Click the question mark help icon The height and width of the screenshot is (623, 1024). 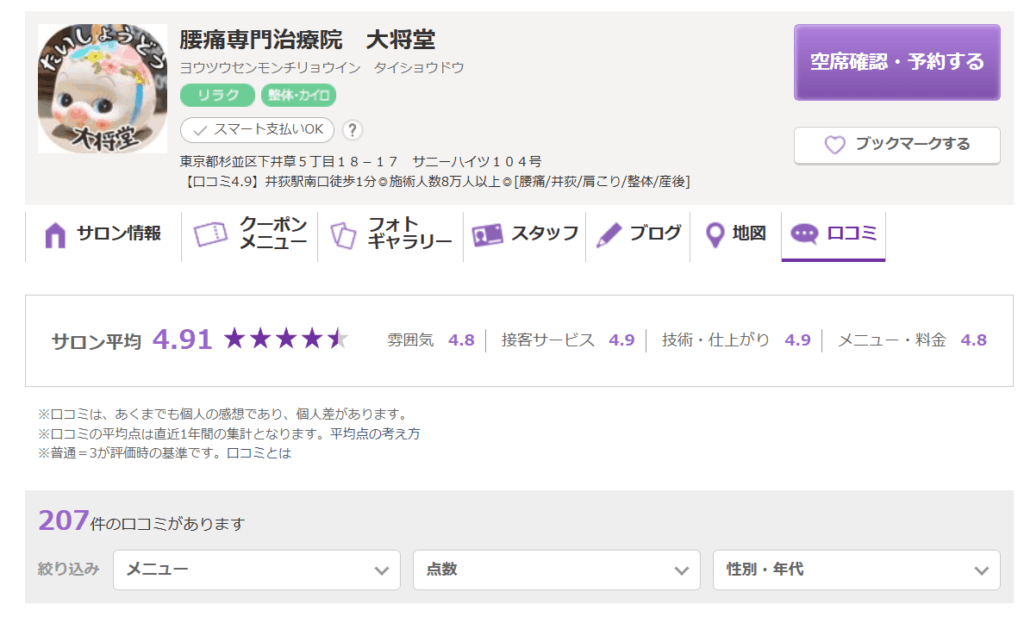pyautogui.click(x=352, y=130)
